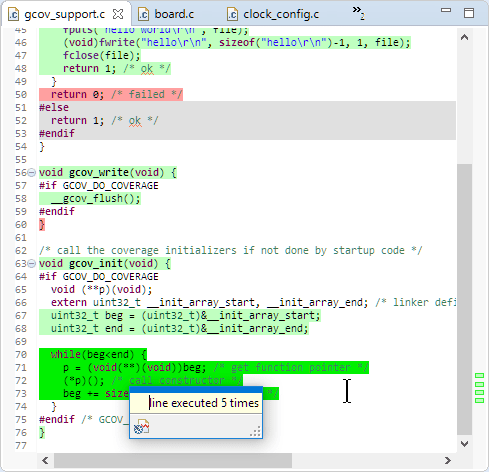
Task: Collapse the gcov_init function fold marker
Action: click(31, 264)
